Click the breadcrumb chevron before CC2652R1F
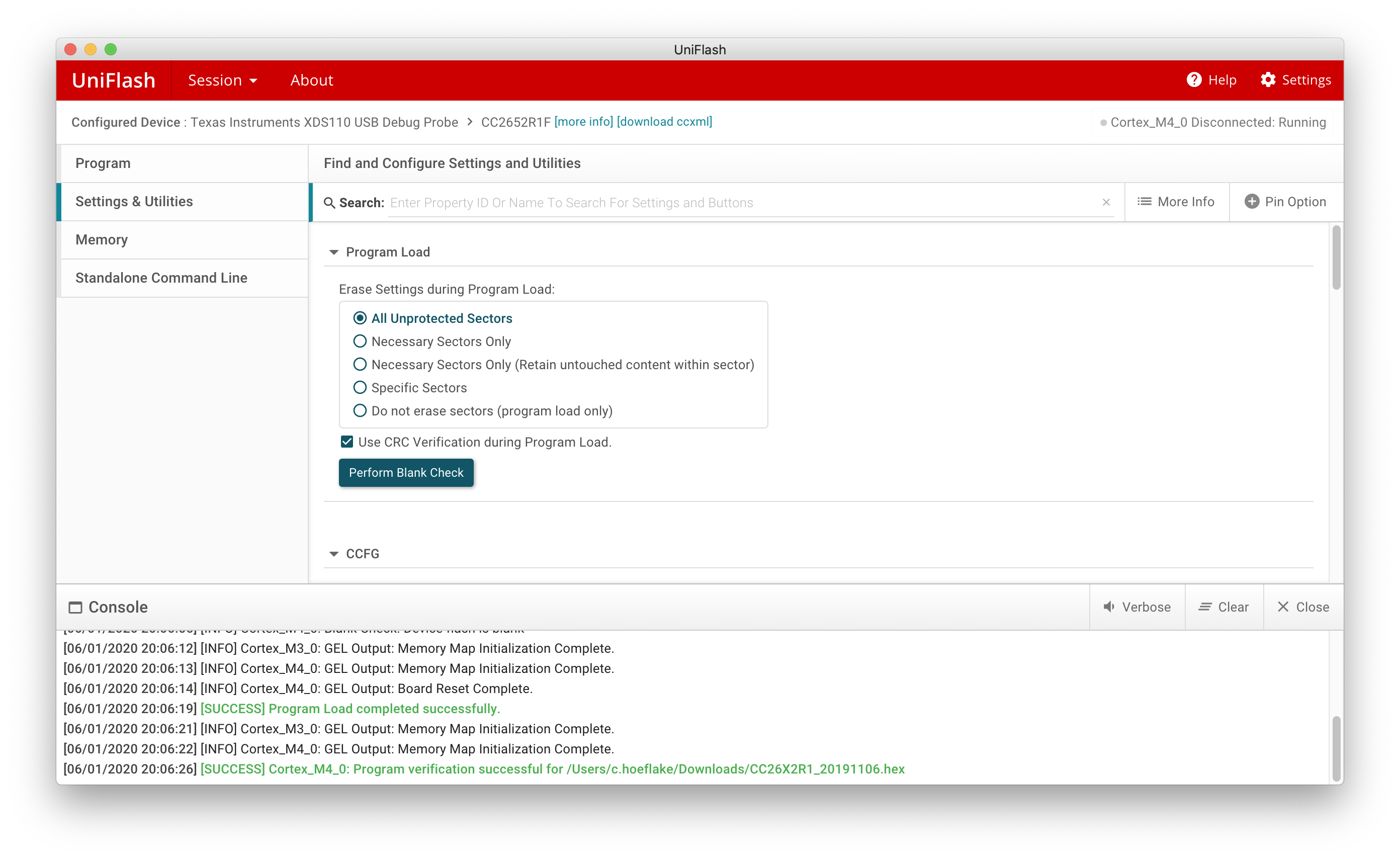 pyautogui.click(x=470, y=122)
